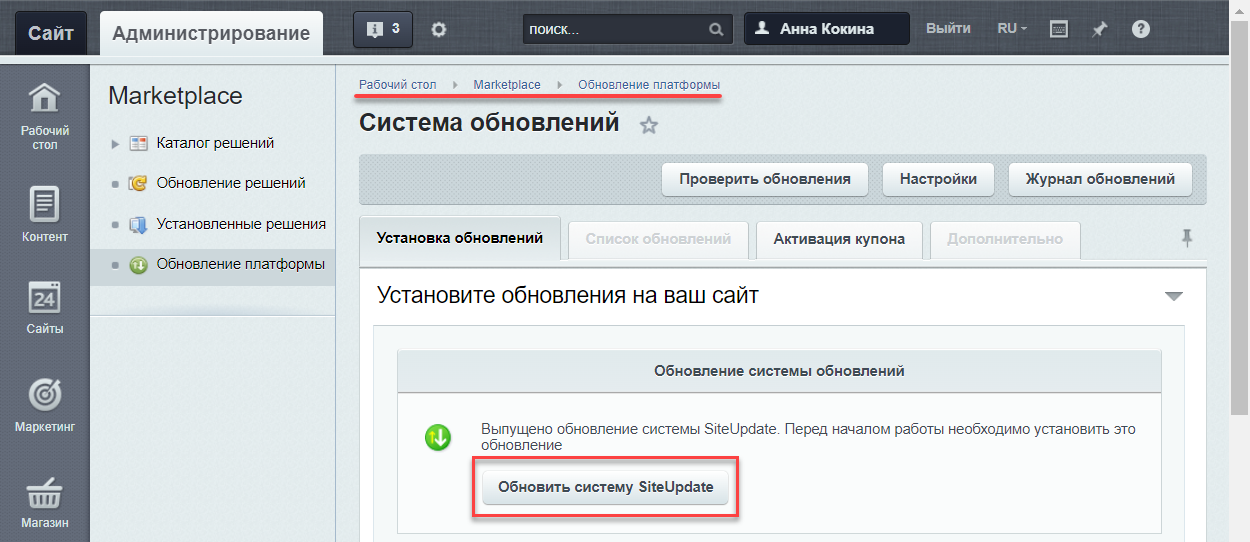Click Обновить систему SiteUpdate button

click(x=606, y=488)
